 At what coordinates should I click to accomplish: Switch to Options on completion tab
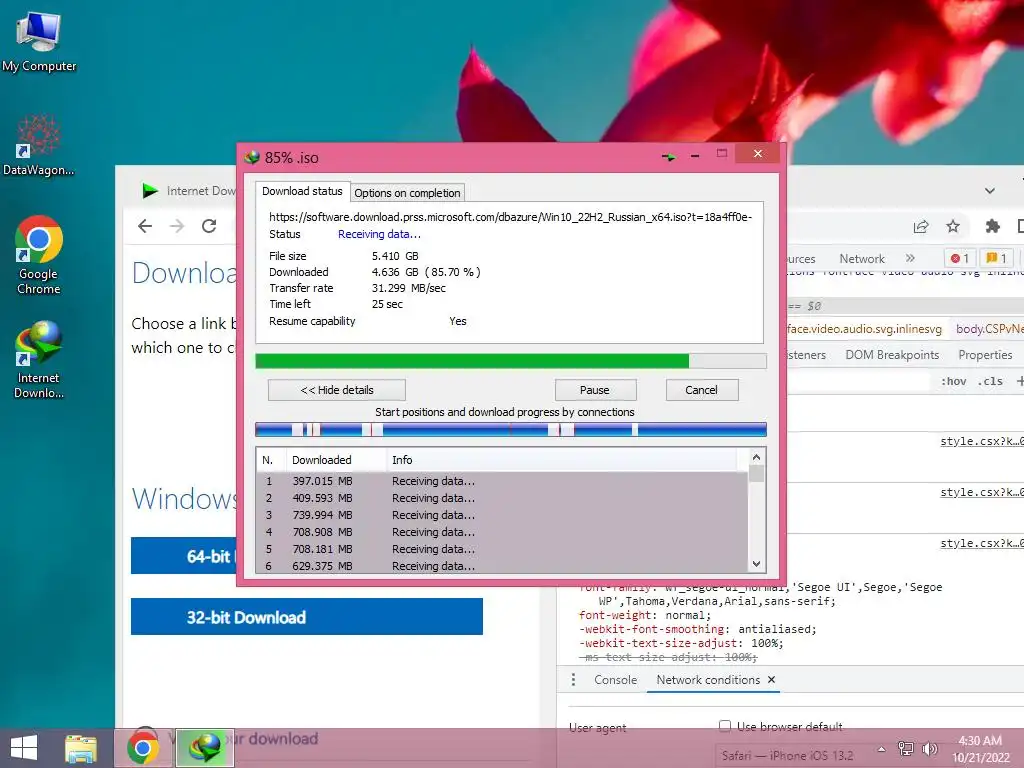point(408,193)
